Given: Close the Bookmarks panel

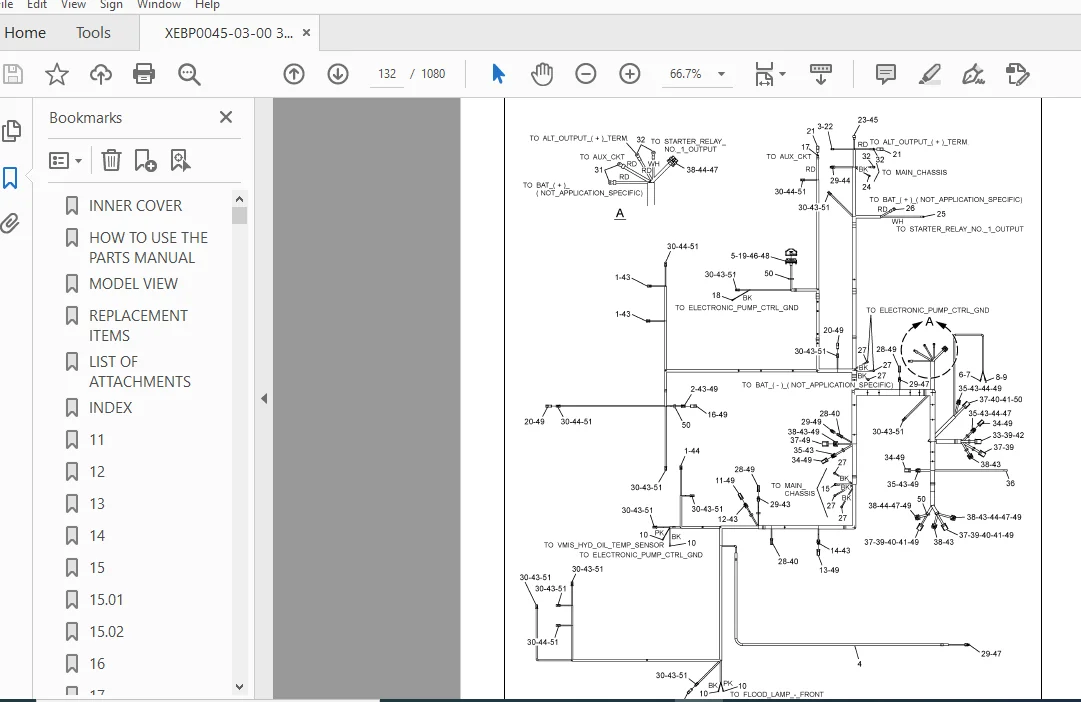Looking at the screenshot, I should [x=225, y=117].
